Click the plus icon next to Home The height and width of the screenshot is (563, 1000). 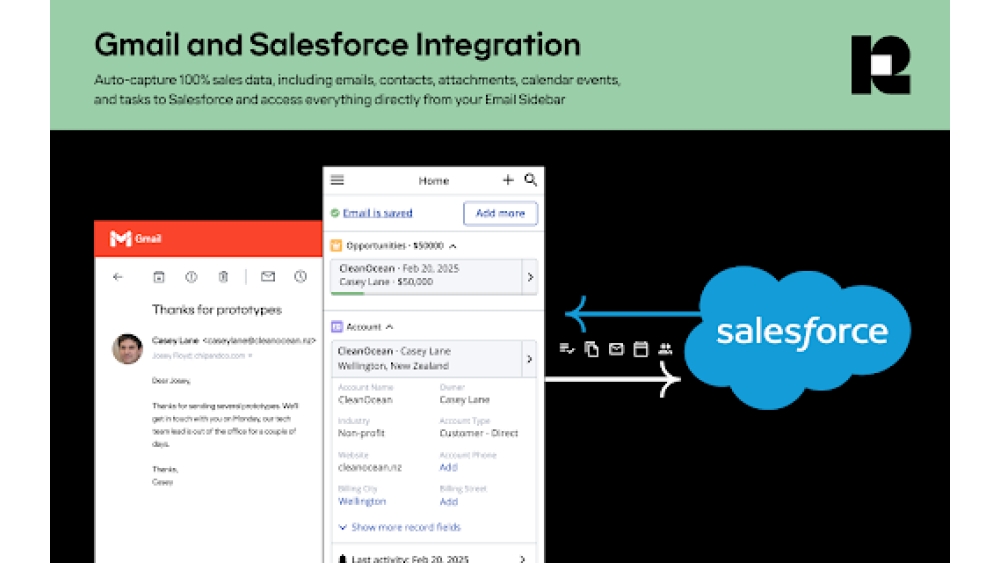(508, 180)
